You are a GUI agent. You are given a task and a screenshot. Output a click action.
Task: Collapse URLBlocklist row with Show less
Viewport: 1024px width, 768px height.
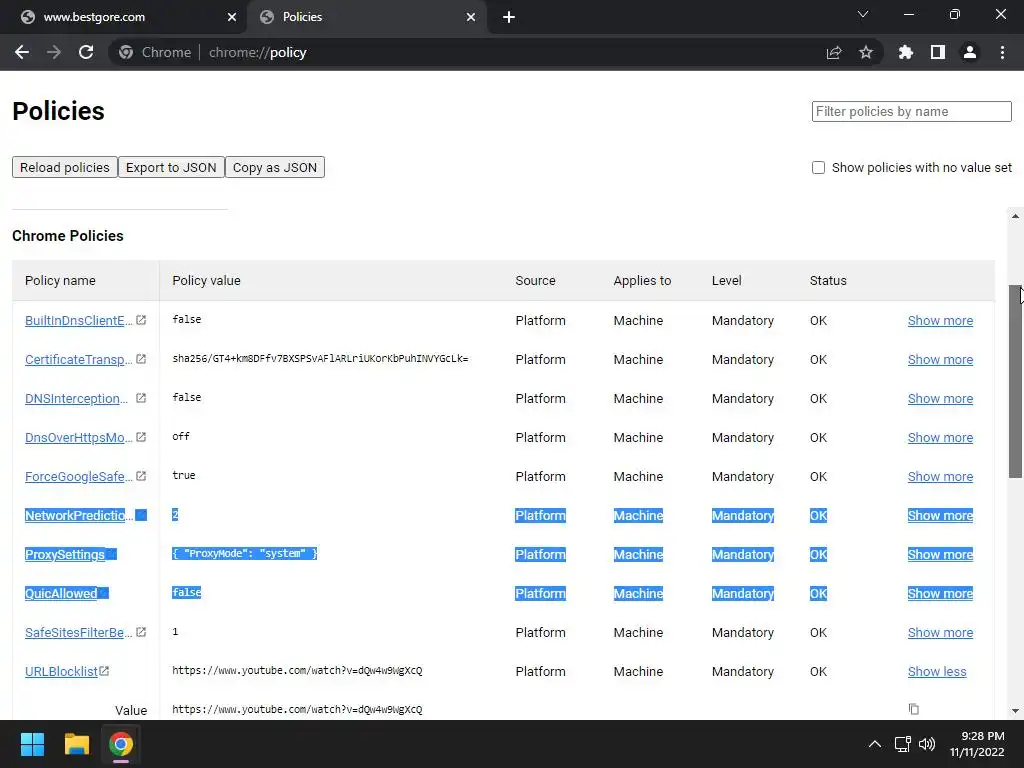pyautogui.click(x=937, y=672)
